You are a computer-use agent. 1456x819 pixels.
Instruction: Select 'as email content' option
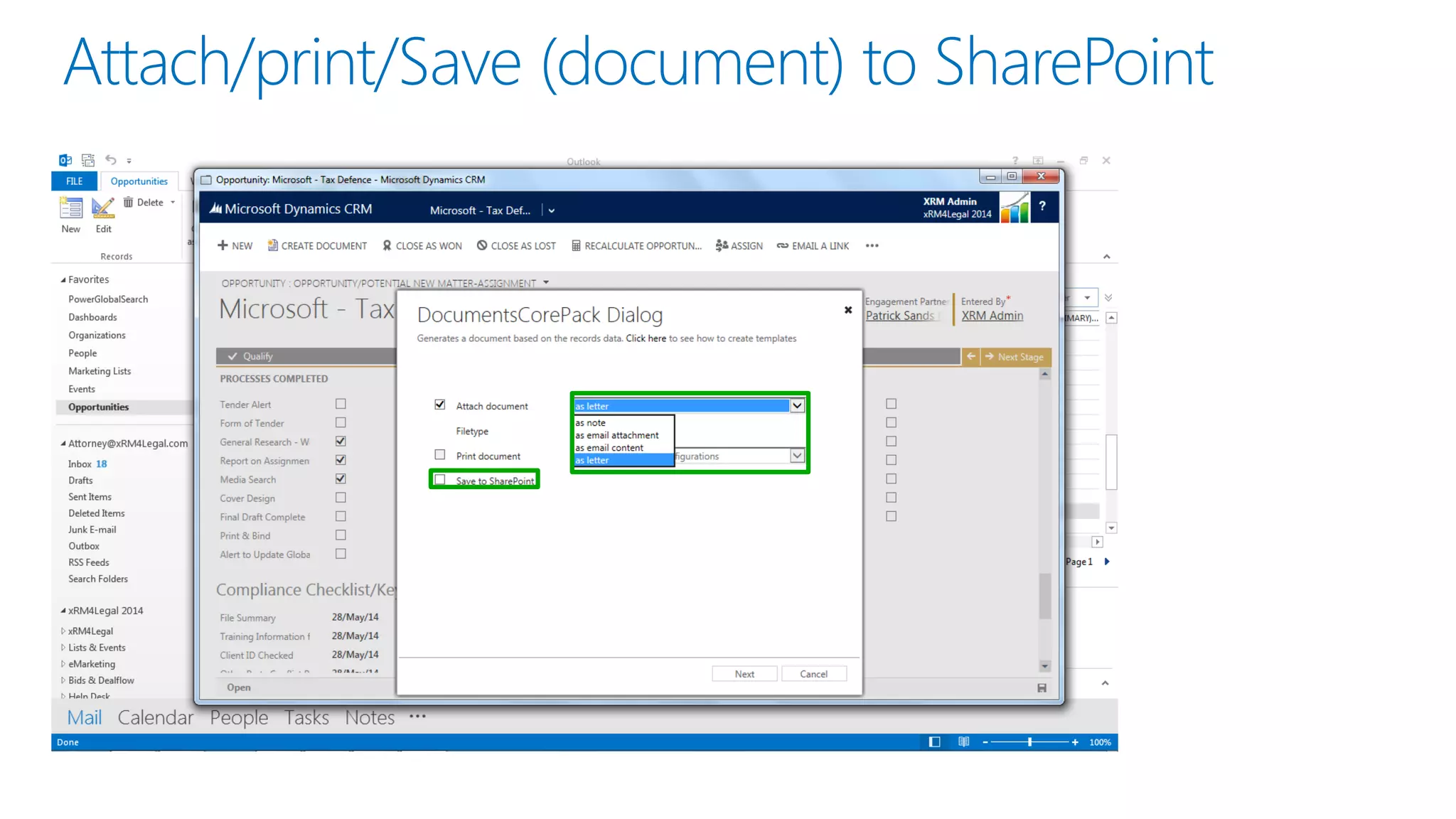623,448
